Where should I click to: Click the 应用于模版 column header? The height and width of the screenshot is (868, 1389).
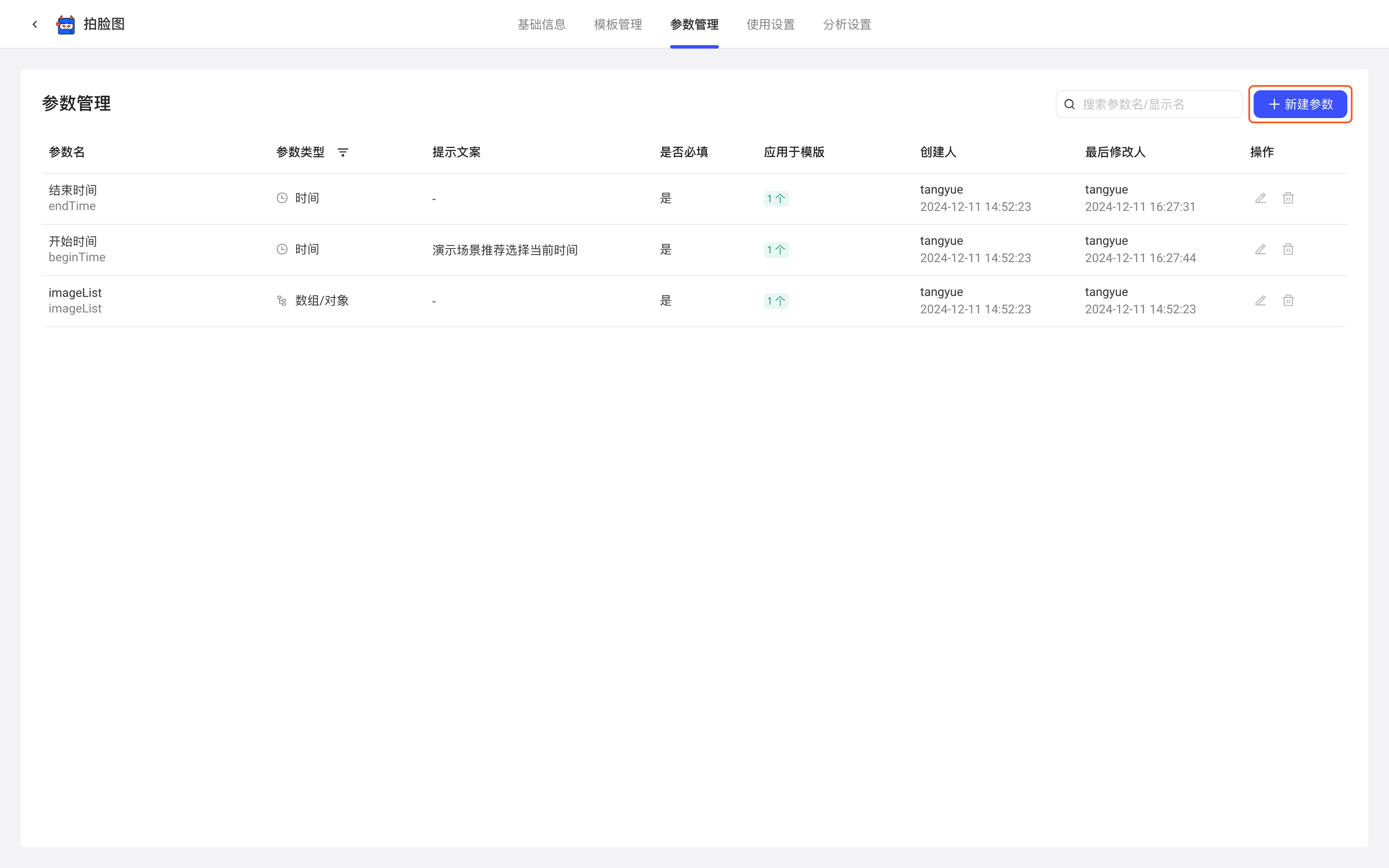tap(794, 152)
